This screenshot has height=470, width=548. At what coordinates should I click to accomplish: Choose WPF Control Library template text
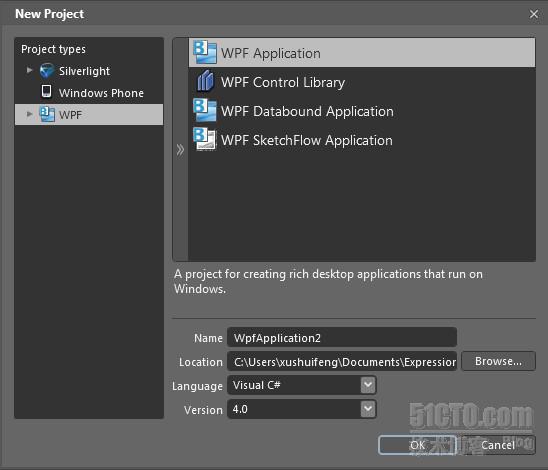click(283, 82)
